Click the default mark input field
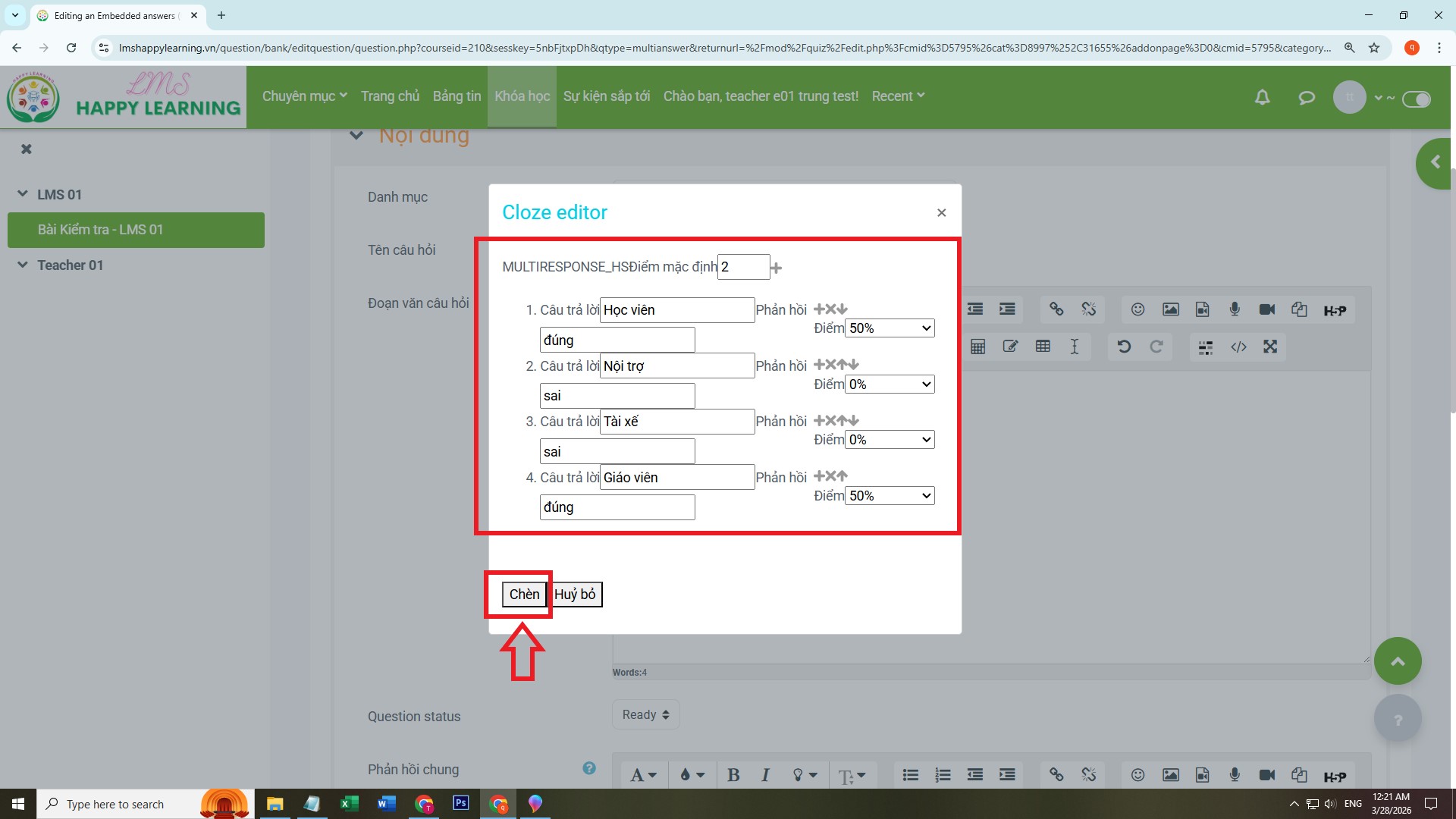 [x=743, y=267]
